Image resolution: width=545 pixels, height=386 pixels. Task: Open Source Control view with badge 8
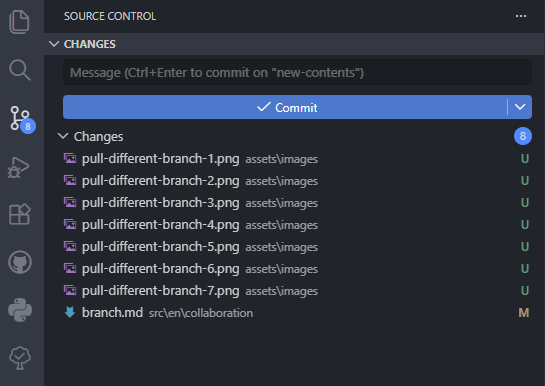[22, 119]
